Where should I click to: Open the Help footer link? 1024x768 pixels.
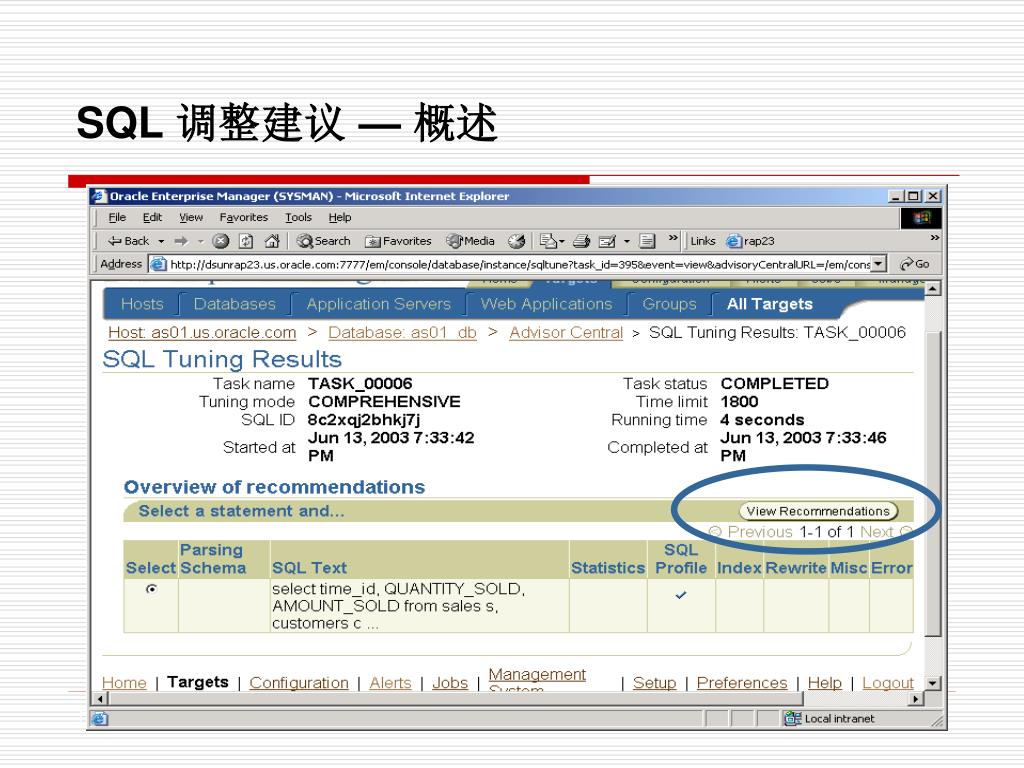[824, 683]
